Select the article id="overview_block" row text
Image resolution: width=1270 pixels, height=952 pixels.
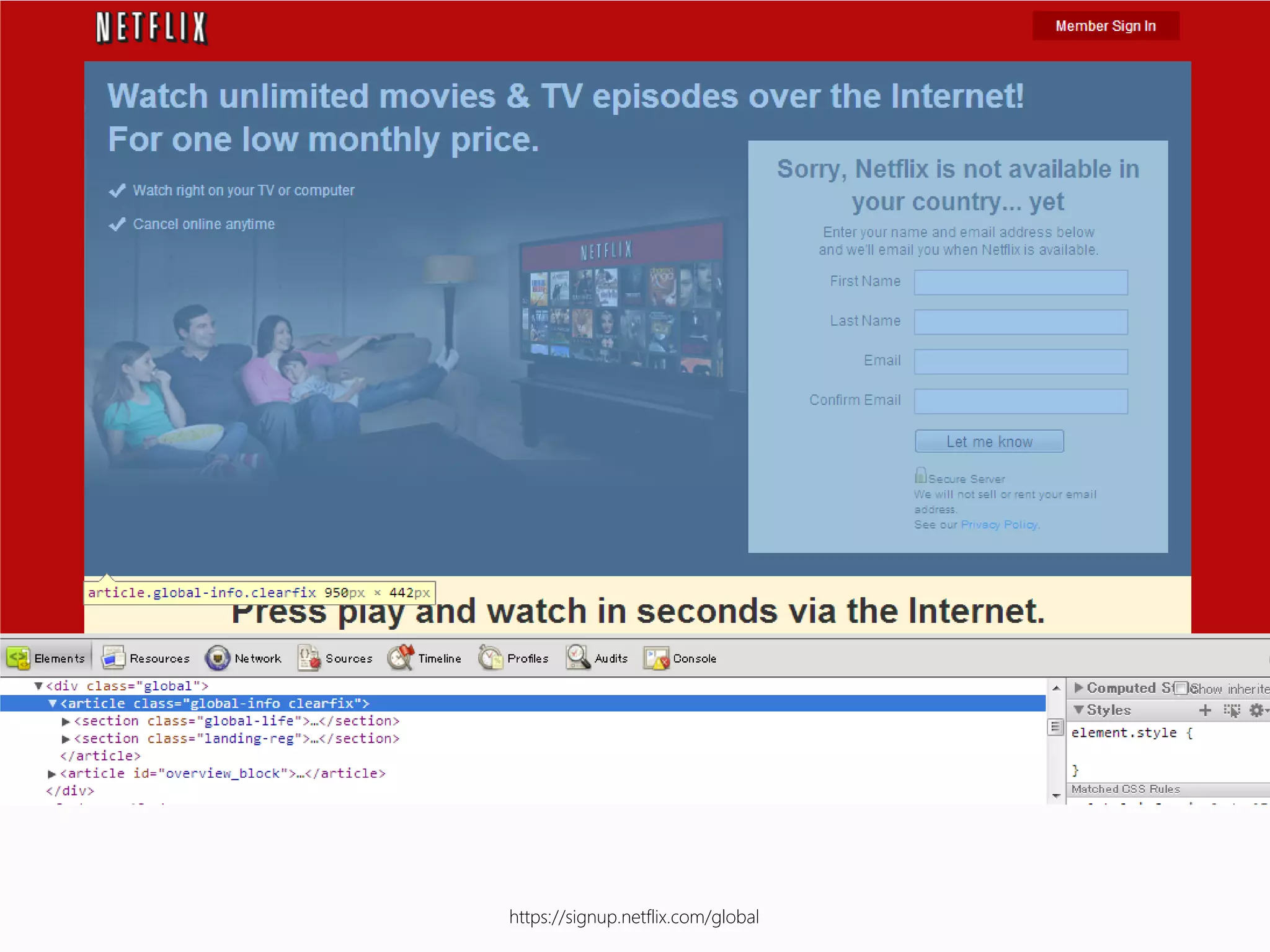pyautogui.click(x=223, y=773)
